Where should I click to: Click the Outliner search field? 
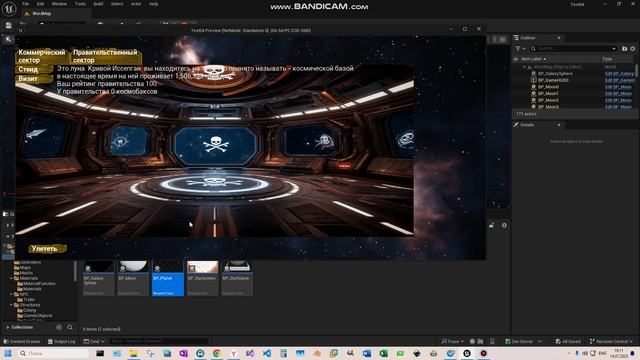(573, 49)
